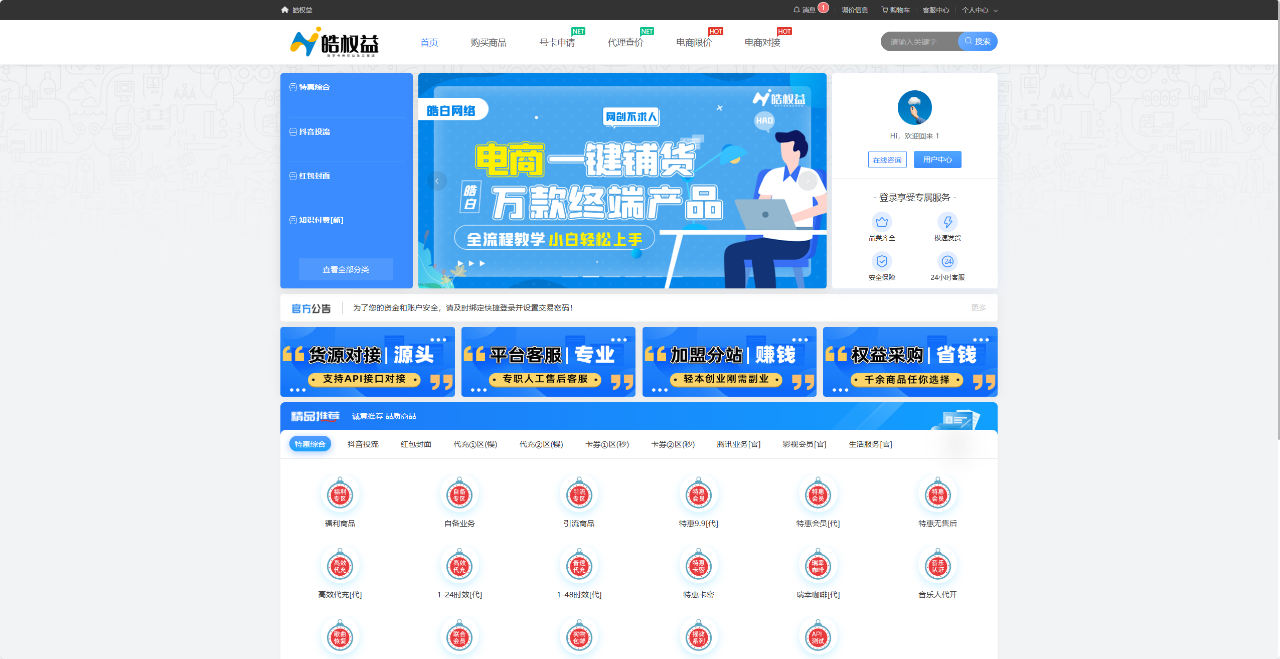Viewport: 1280px width, 659px height.
Task: Select the 24小时客服 clock icon
Action: pyautogui.click(x=948, y=261)
